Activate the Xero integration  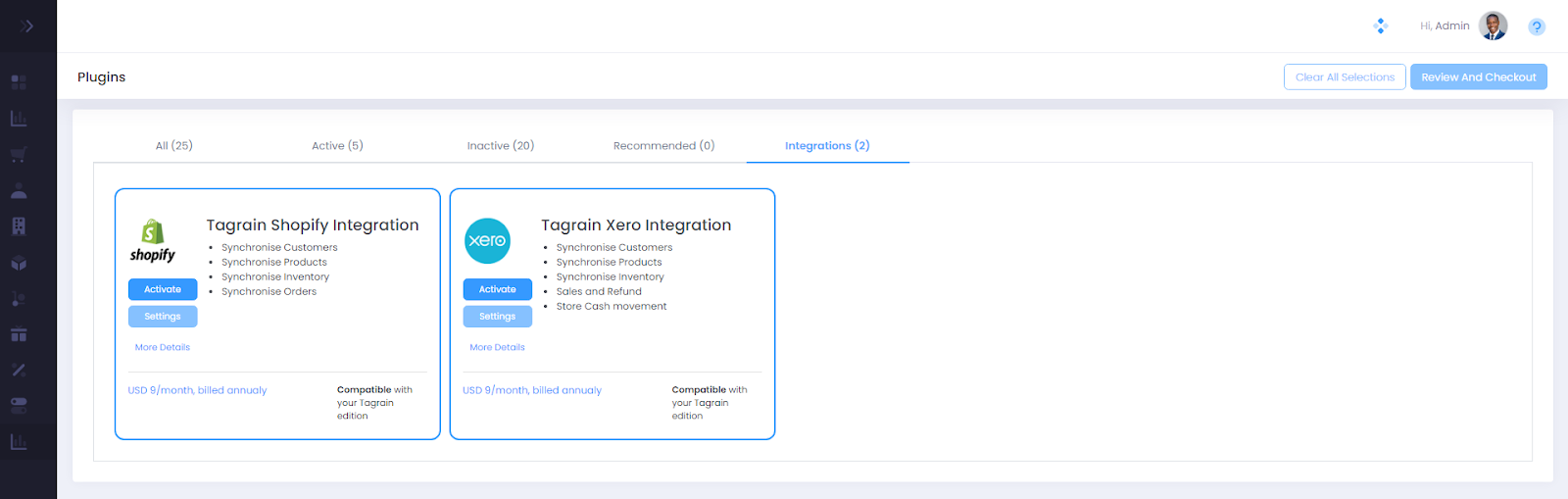point(498,289)
